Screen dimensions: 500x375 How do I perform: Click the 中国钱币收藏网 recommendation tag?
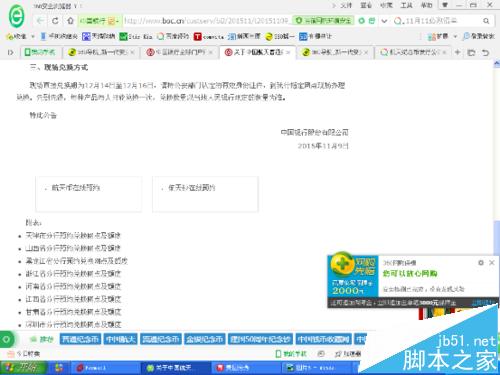[323, 339]
